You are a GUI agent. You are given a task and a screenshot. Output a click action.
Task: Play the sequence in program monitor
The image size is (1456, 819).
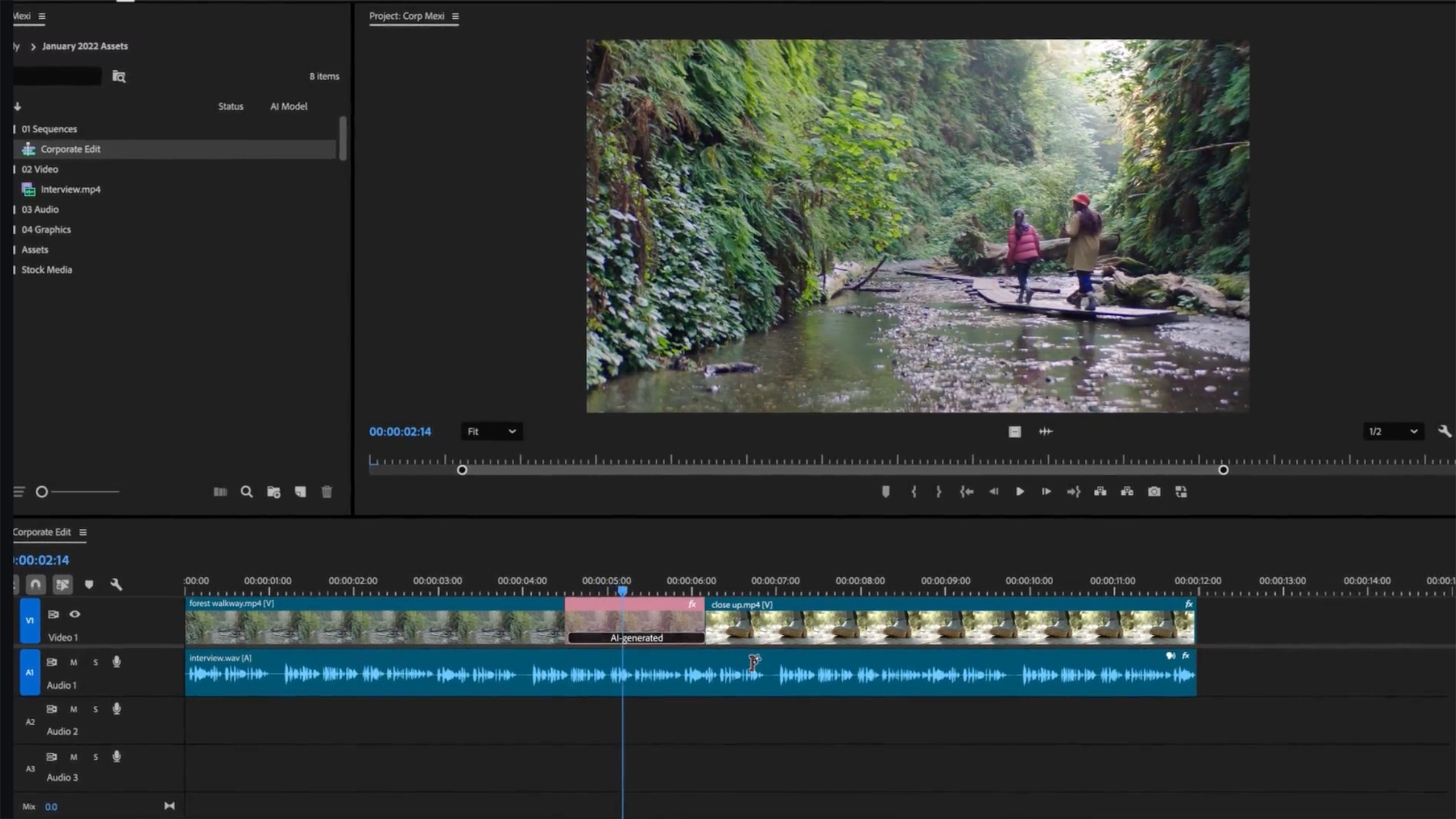tap(1020, 492)
